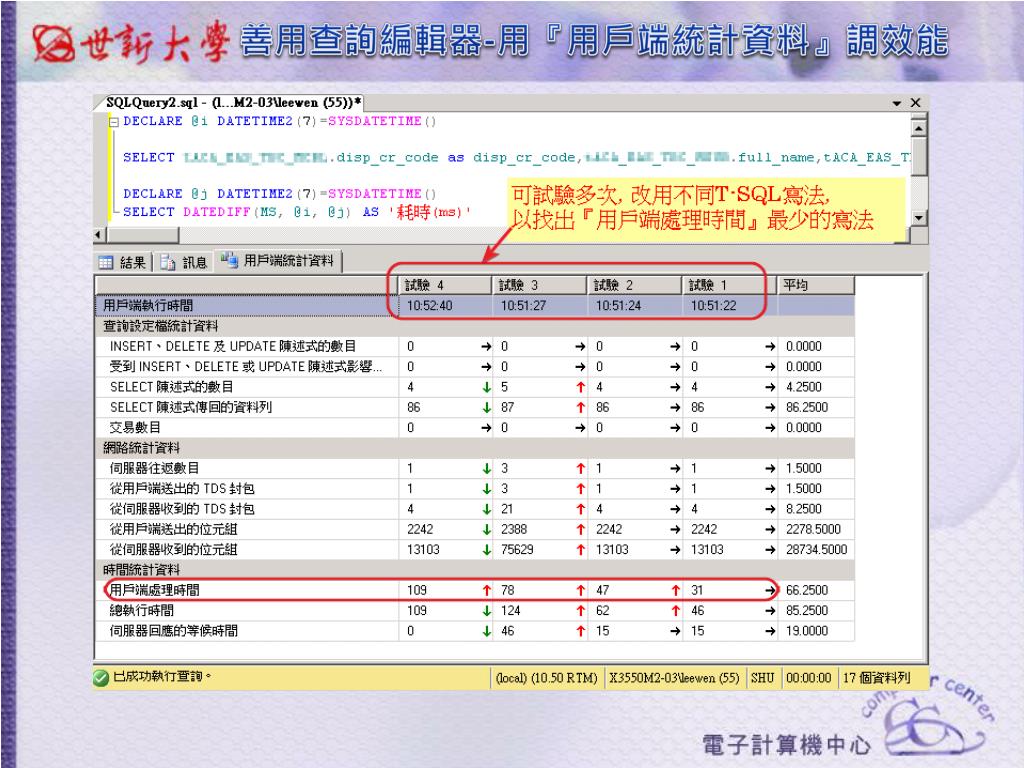Select the 從伺服器收到的 TDS 封包 row

(x=475, y=509)
